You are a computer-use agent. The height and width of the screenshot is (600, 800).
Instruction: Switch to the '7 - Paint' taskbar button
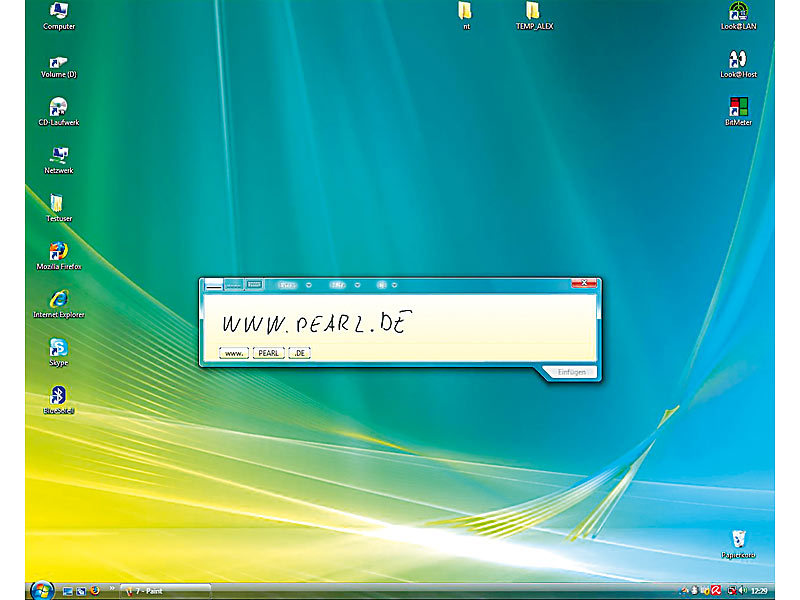165,591
